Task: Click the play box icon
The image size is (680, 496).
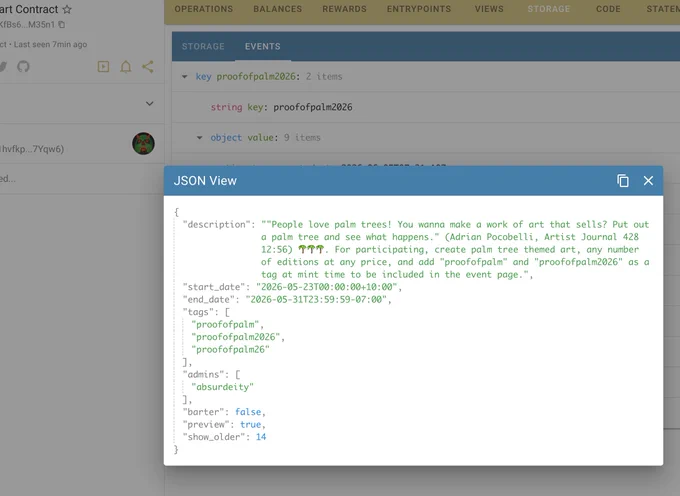Action: pyautogui.click(x=103, y=67)
